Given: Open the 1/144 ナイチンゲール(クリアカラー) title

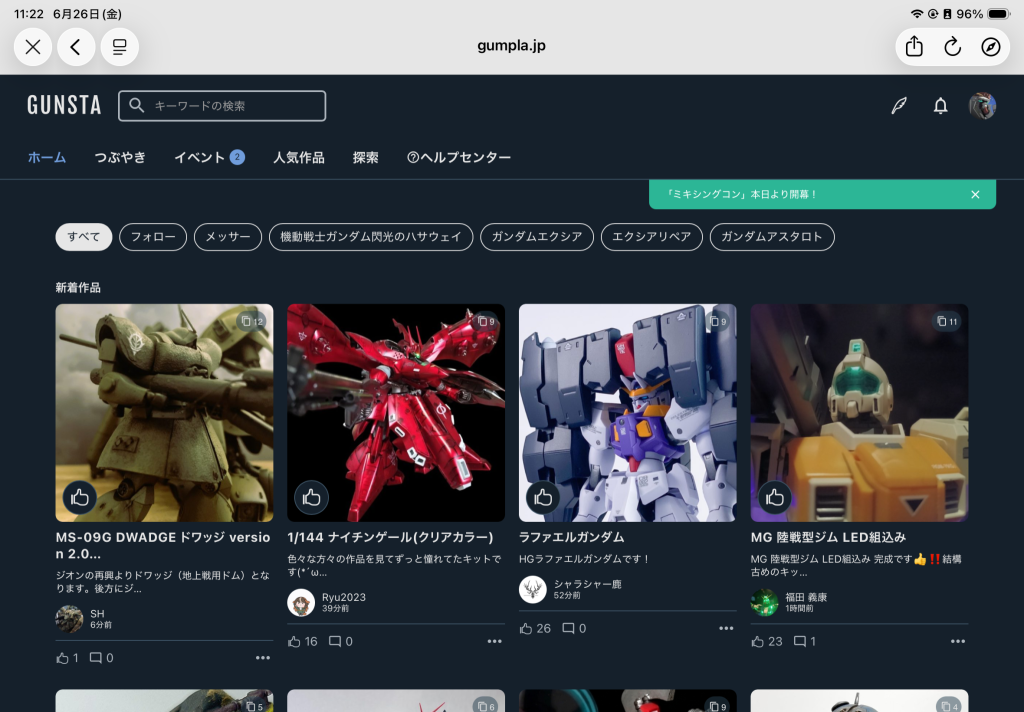Looking at the screenshot, I should tap(391, 538).
